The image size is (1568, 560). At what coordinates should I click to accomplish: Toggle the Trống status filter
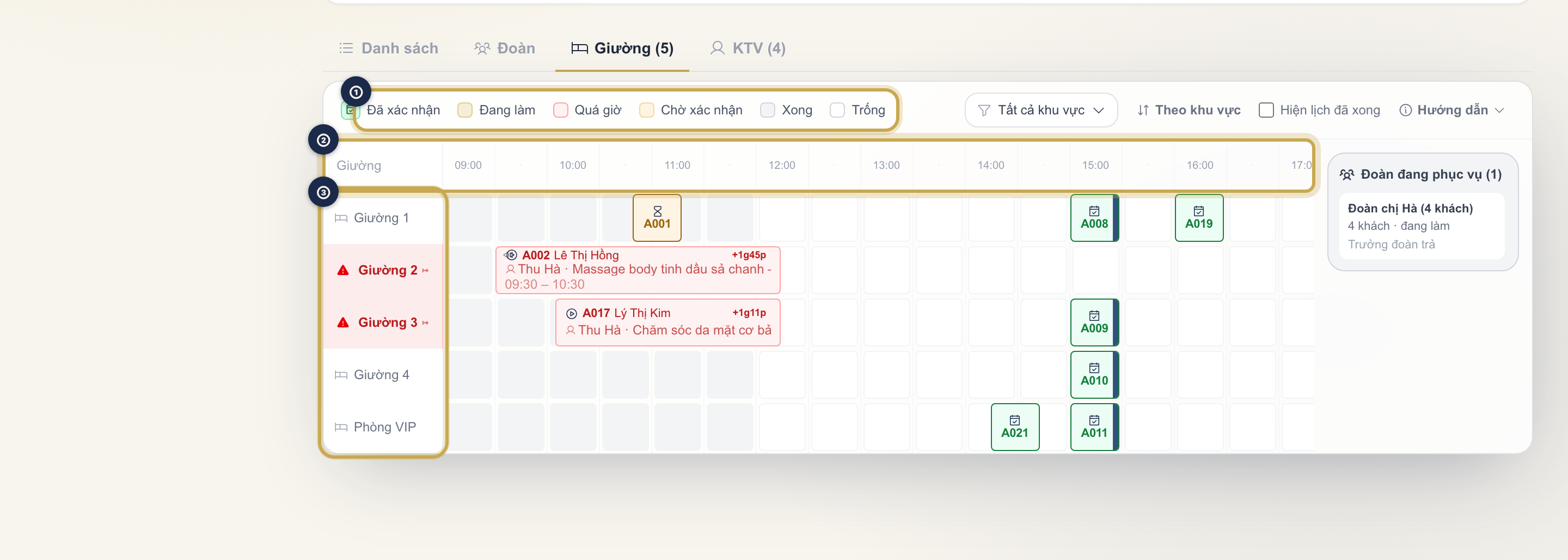coord(857,110)
